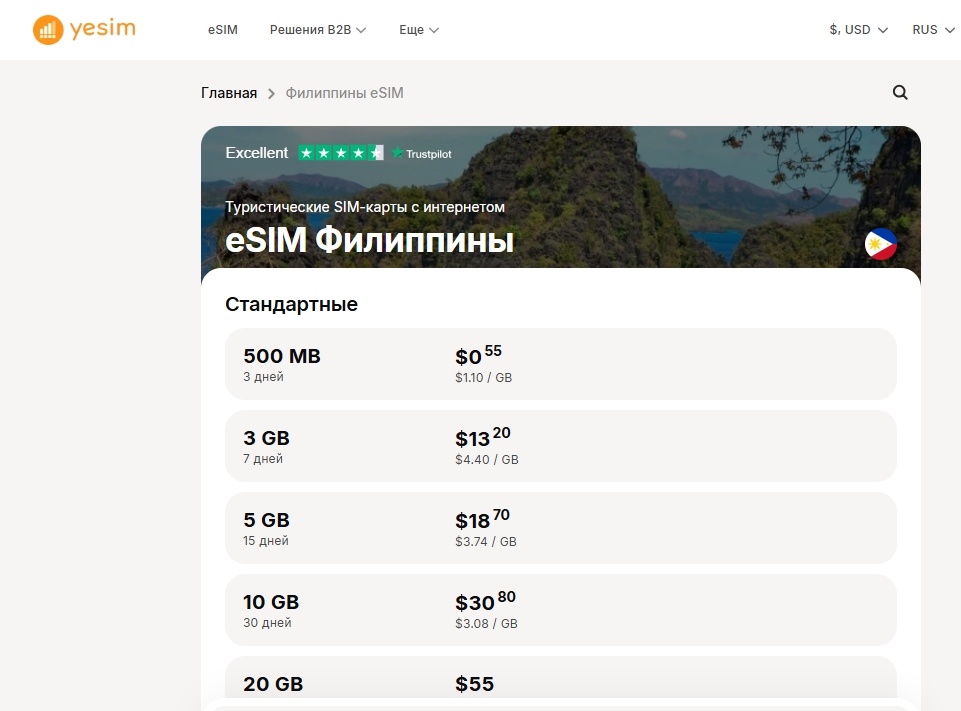This screenshot has width=961, height=711.
Task: Click the eSIM Филиппины hero heading
Action: click(x=369, y=240)
